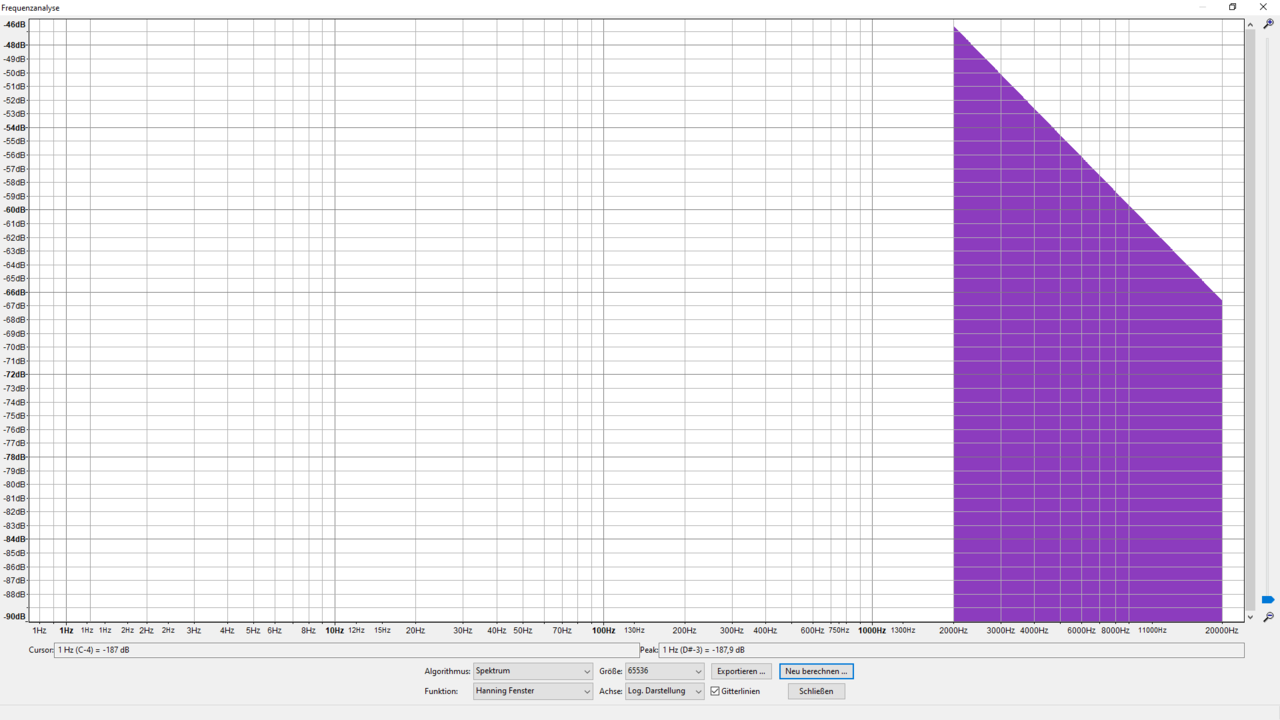1280x720 pixels.
Task: Click the Cursor readout field
Action: (x=346, y=650)
